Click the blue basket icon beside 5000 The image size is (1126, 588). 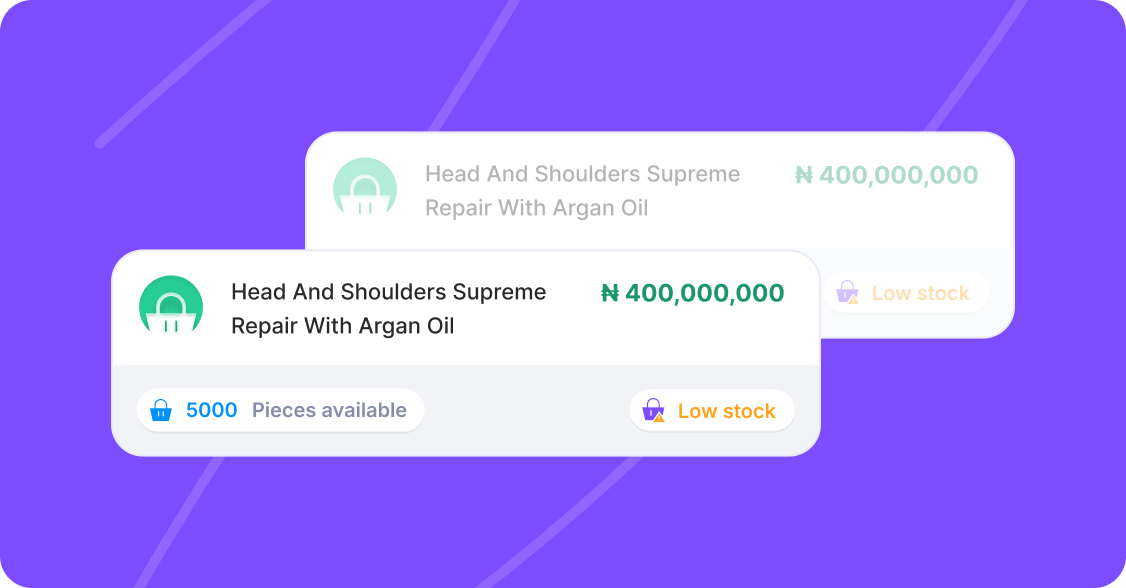[161, 410]
